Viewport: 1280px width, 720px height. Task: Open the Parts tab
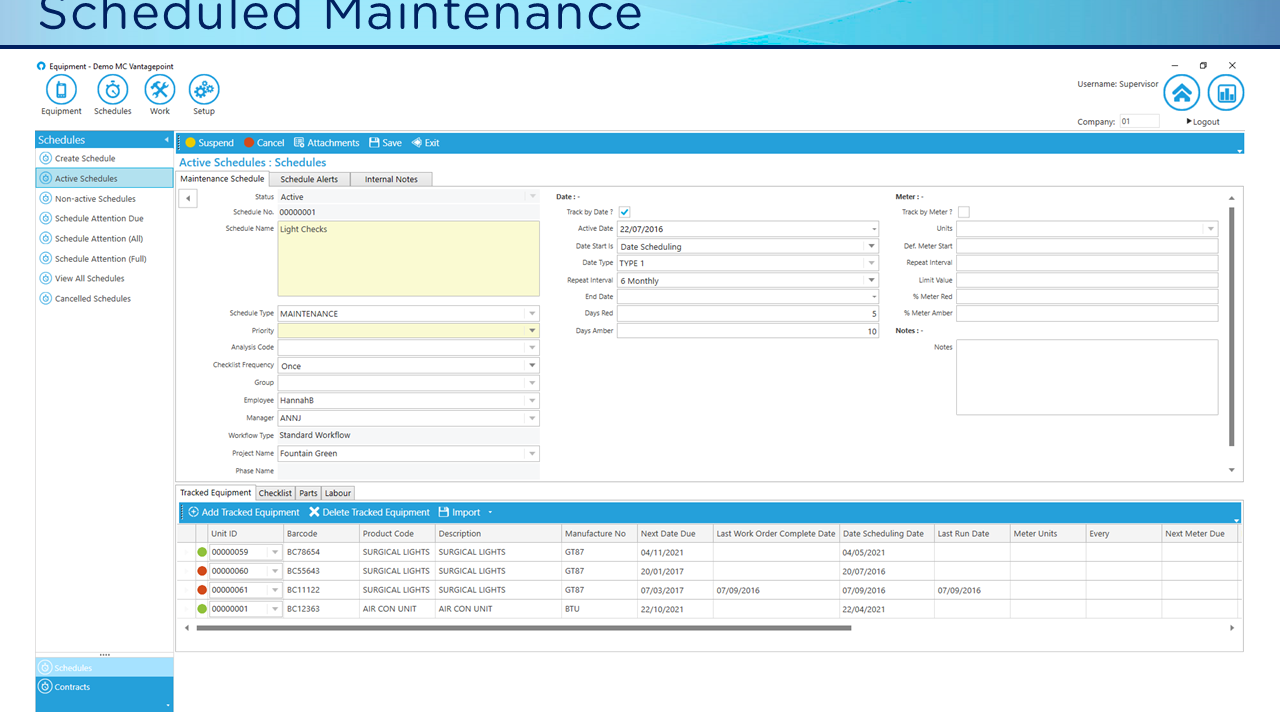click(x=308, y=492)
